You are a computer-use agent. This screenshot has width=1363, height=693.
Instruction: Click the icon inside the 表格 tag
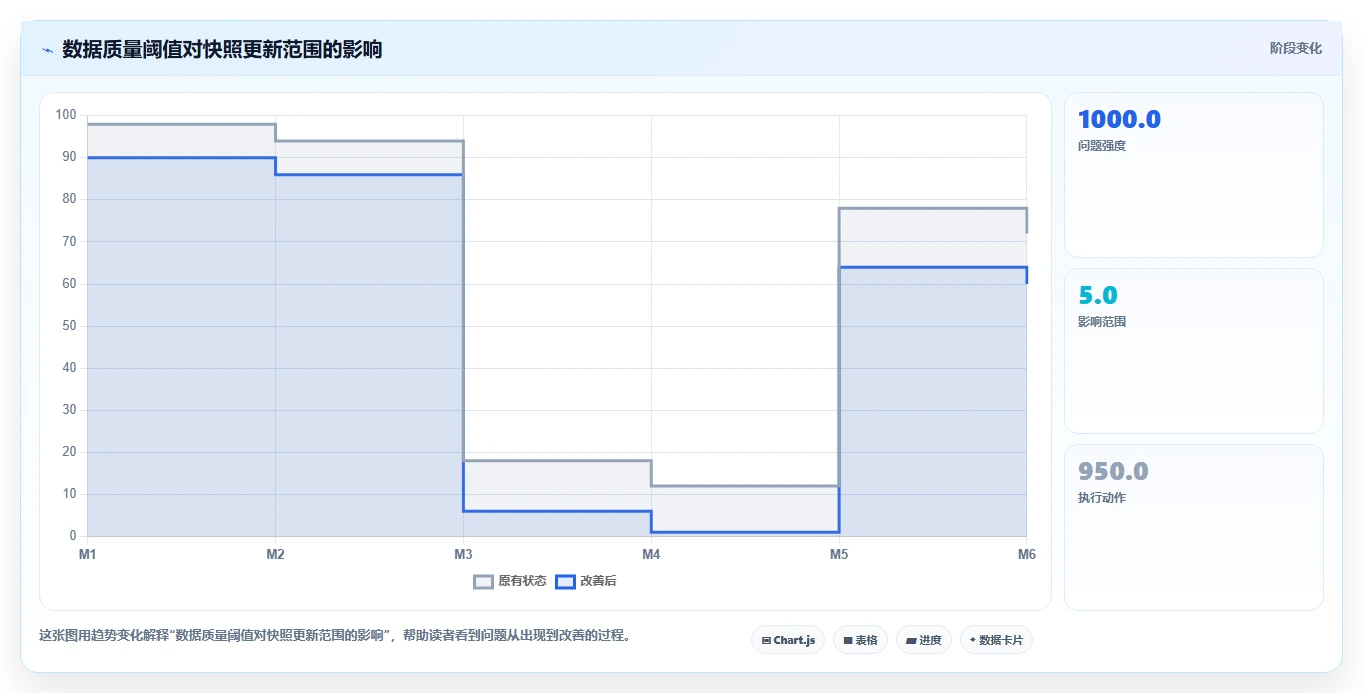click(x=848, y=640)
